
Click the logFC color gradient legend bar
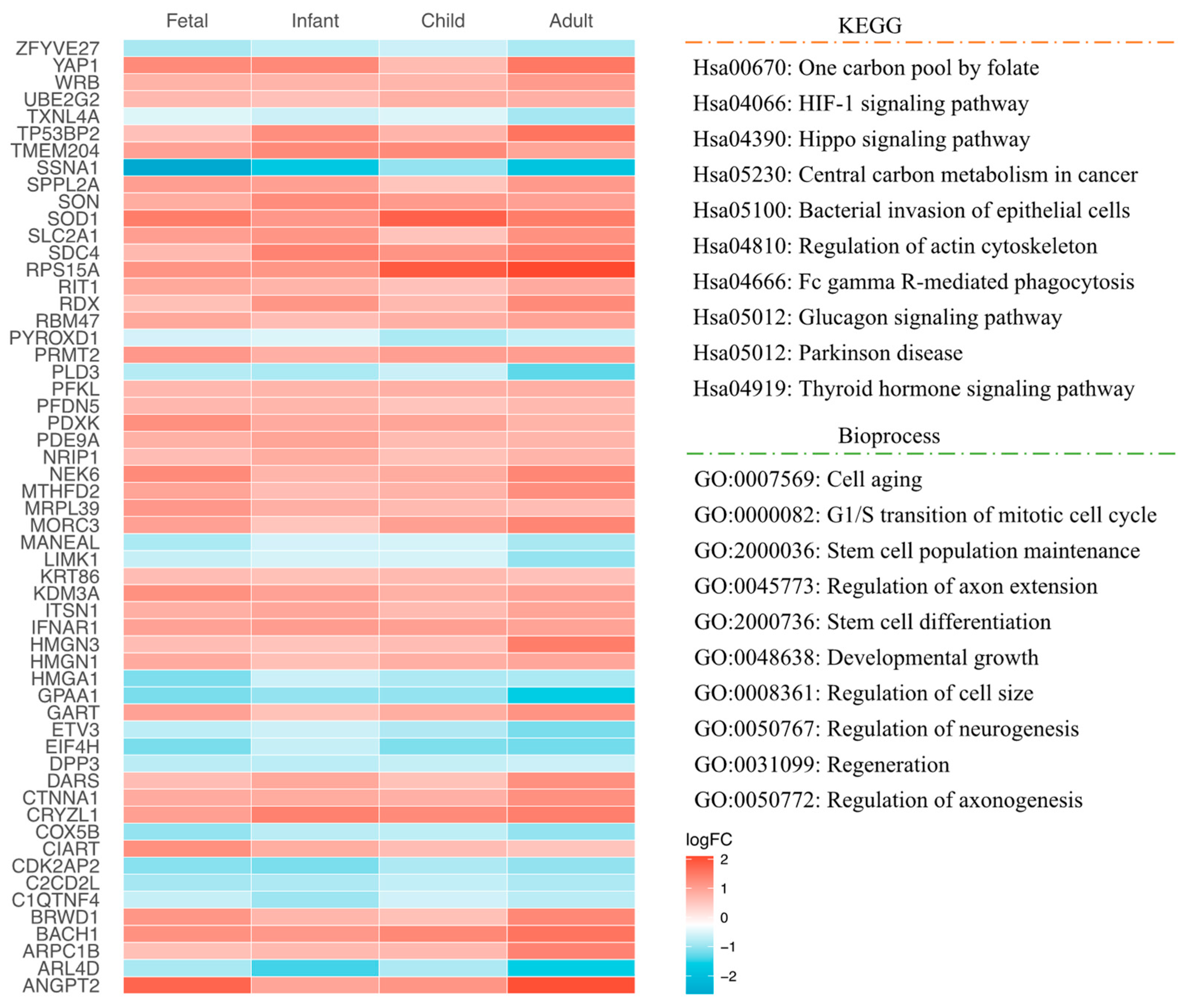[x=699, y=925]
